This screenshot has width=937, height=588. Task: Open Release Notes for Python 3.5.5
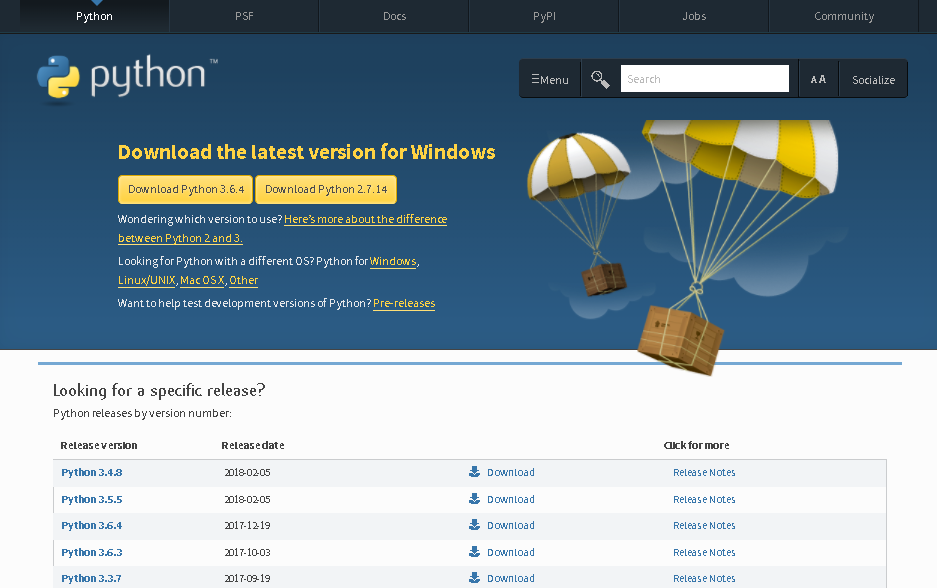tap(704, 499)
